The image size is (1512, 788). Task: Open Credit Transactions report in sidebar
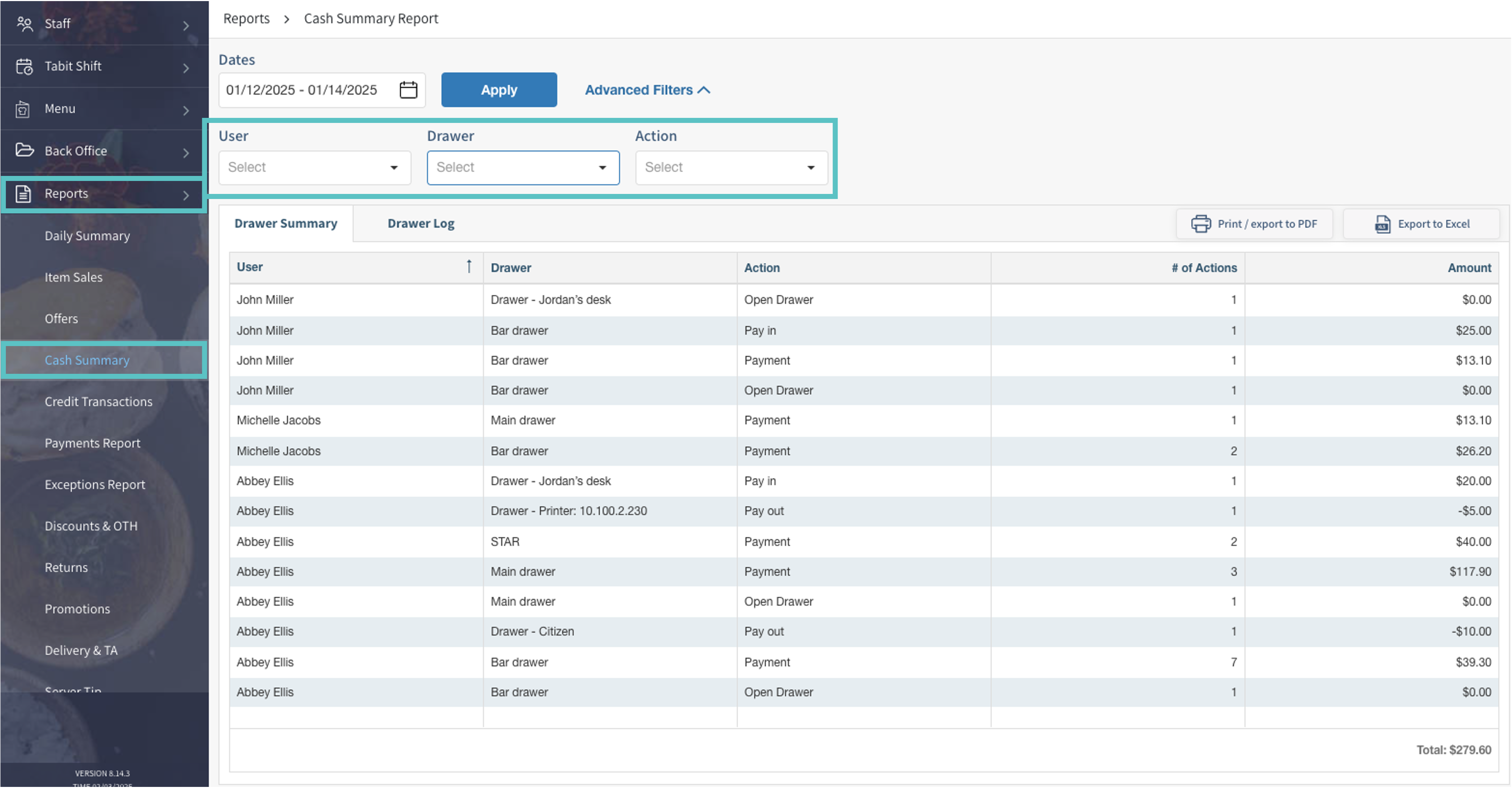98,402
